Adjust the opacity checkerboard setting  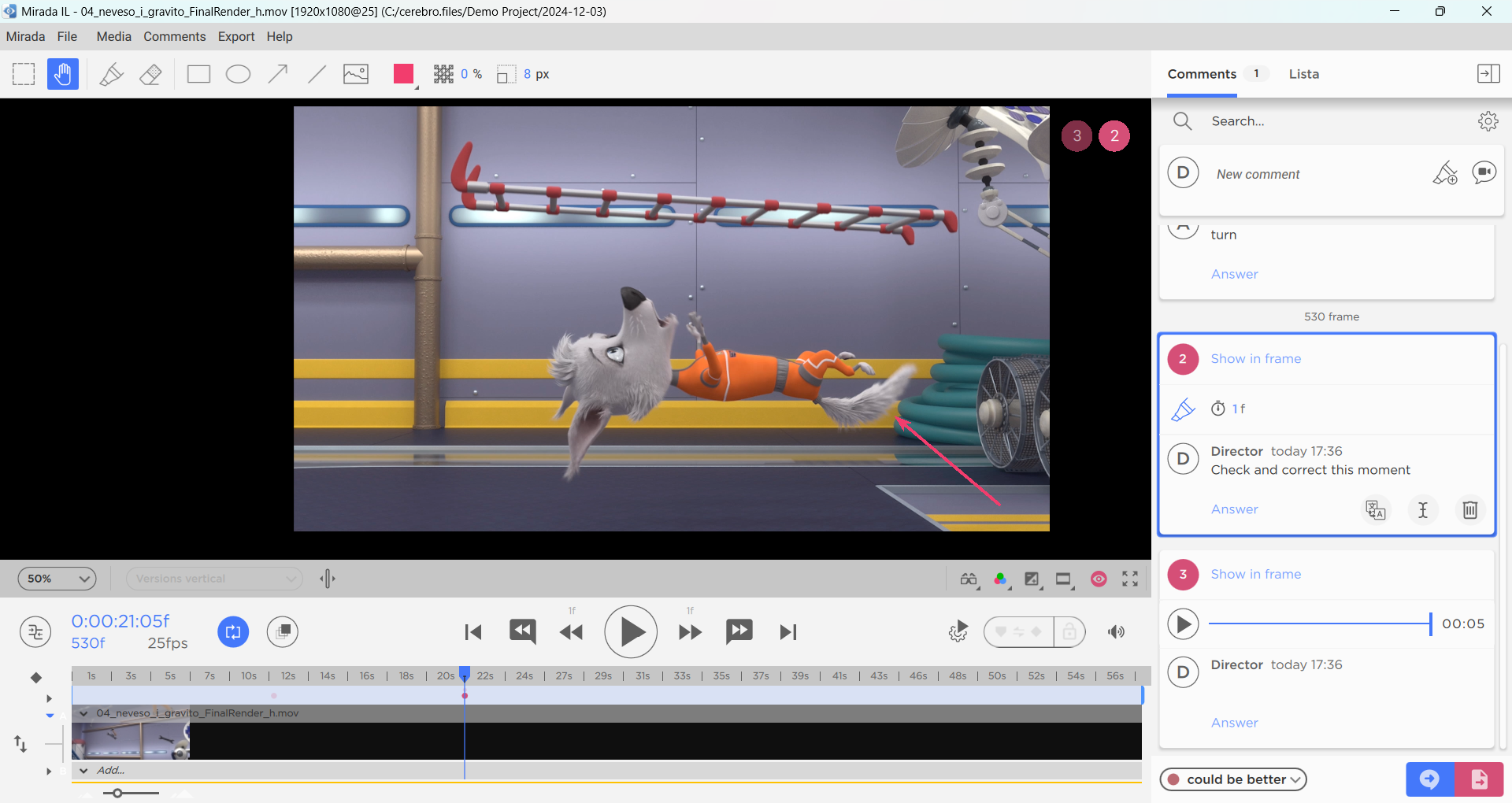tap(443, 74)
